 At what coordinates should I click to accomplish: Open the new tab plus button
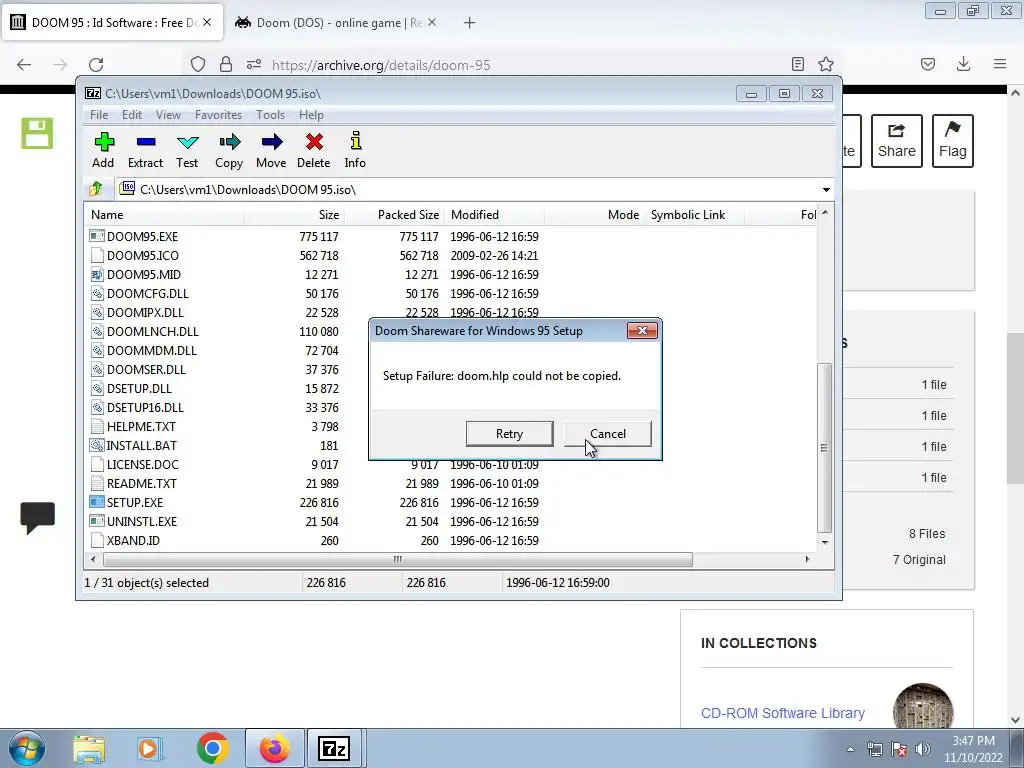point(470,23)
